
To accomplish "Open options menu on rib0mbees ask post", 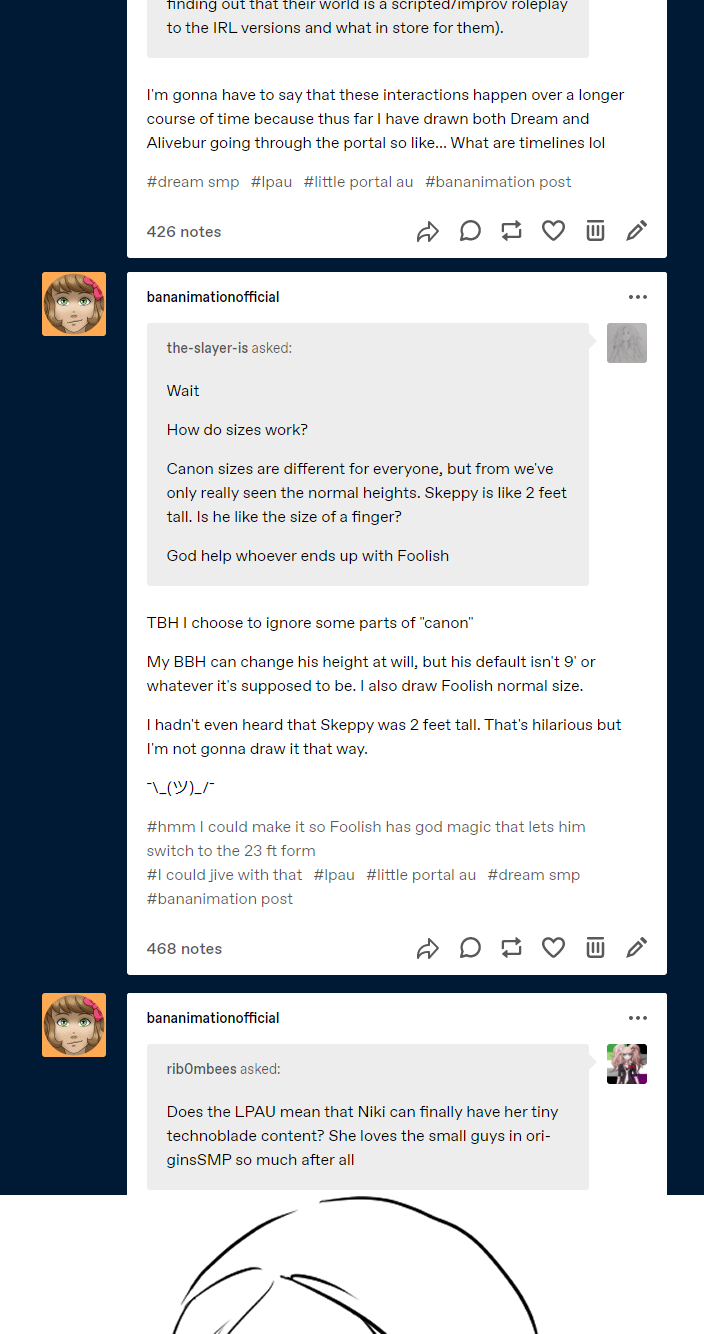I will click(638, 1018).
